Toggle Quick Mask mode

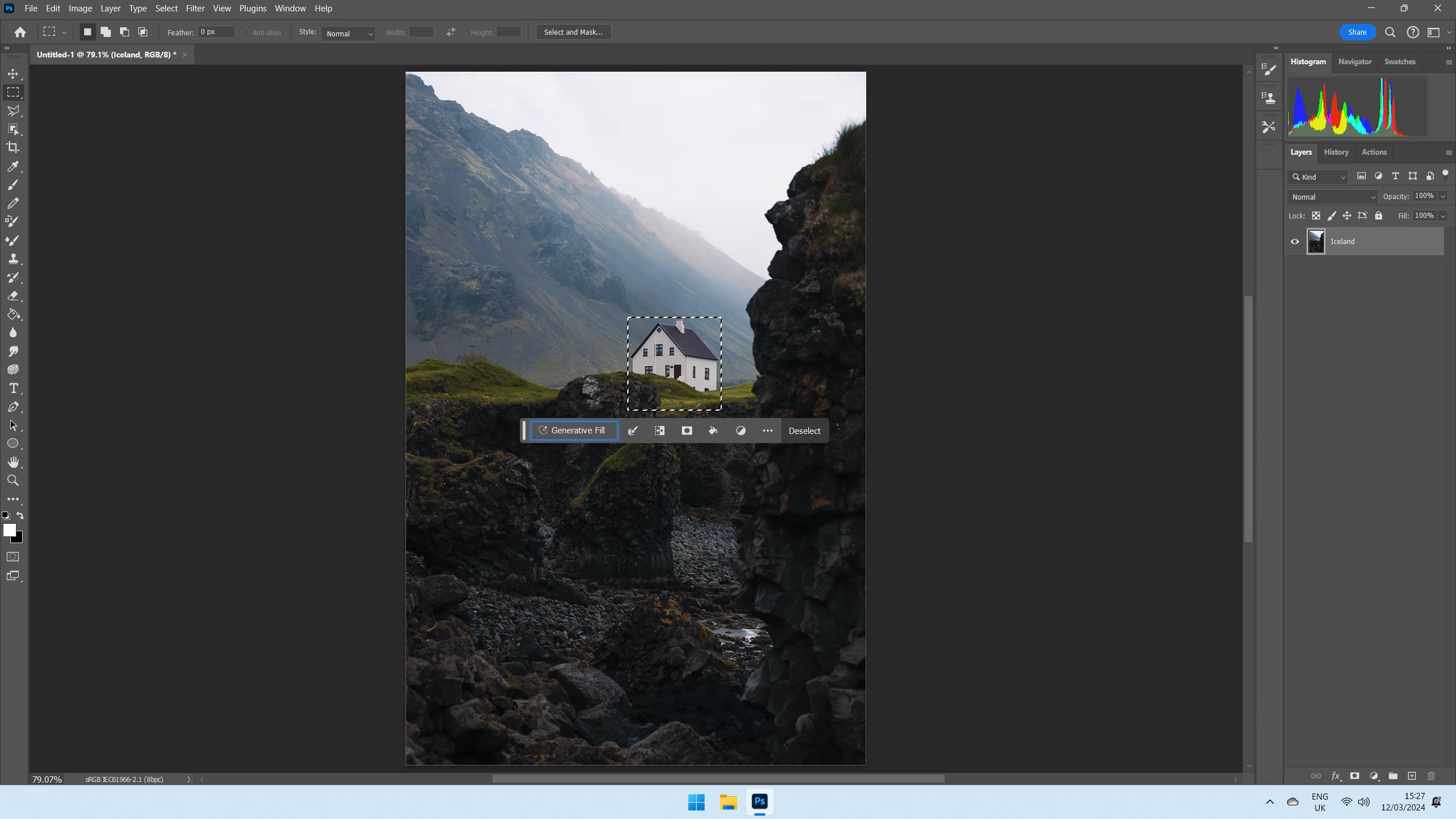(x=13, y=557)
